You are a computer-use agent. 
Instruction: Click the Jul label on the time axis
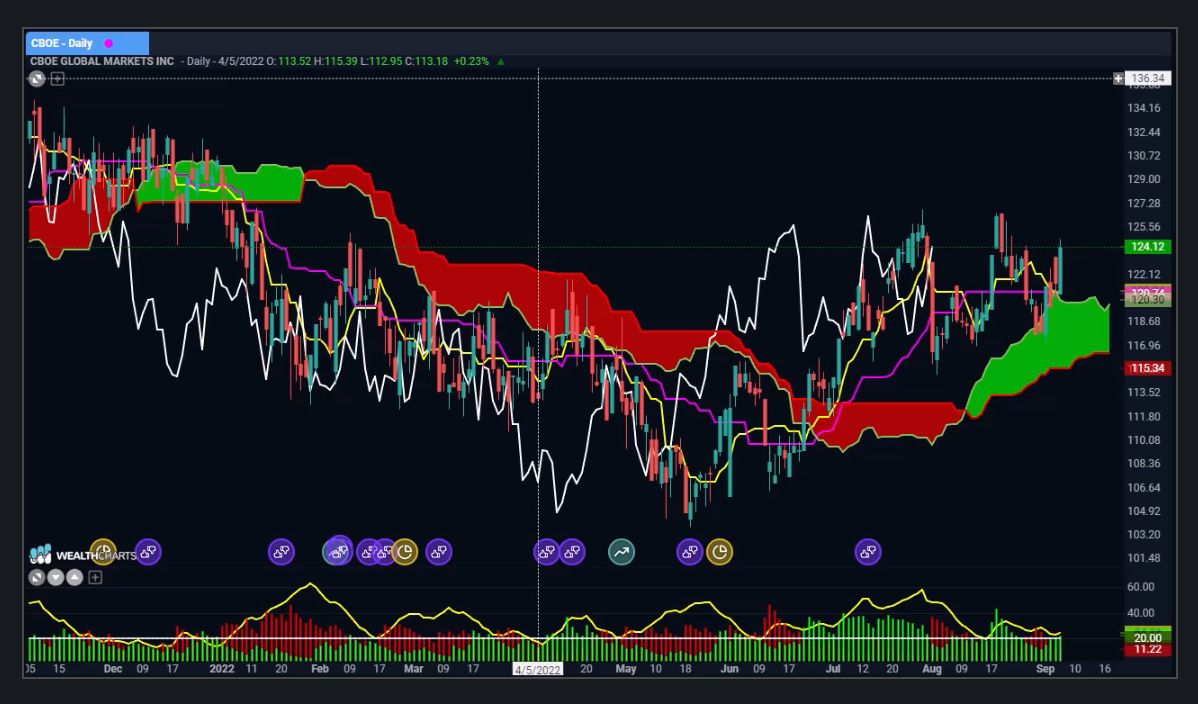click(833, 668)
